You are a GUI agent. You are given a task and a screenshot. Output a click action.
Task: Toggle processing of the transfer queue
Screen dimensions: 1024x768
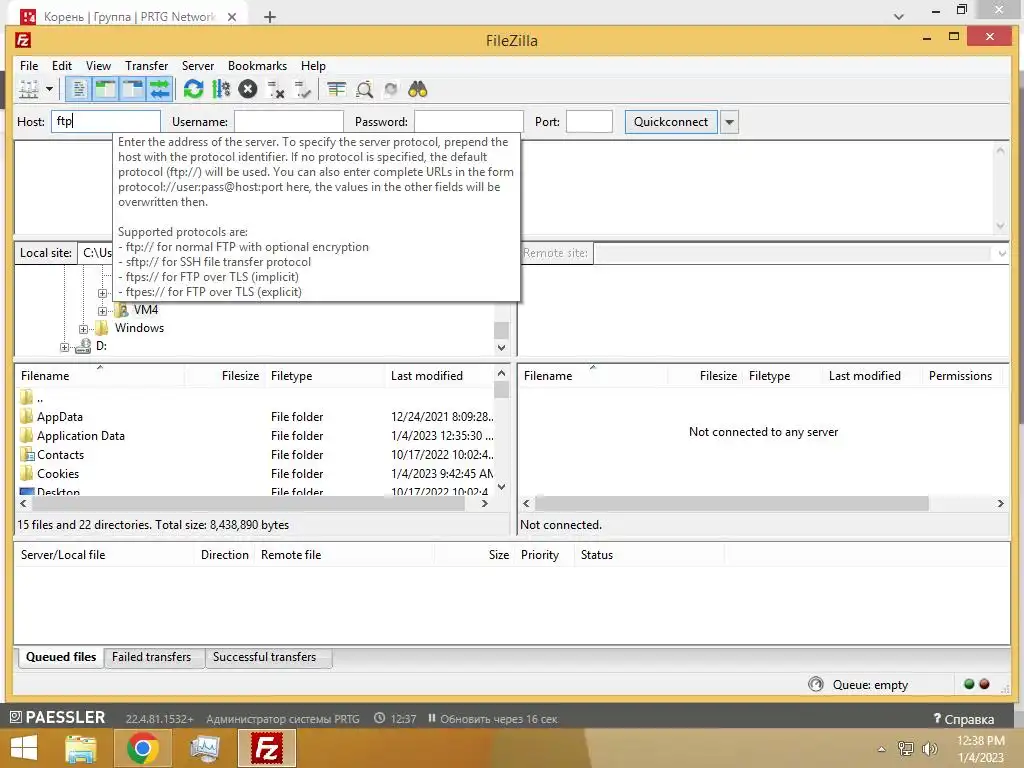(221, 89)
